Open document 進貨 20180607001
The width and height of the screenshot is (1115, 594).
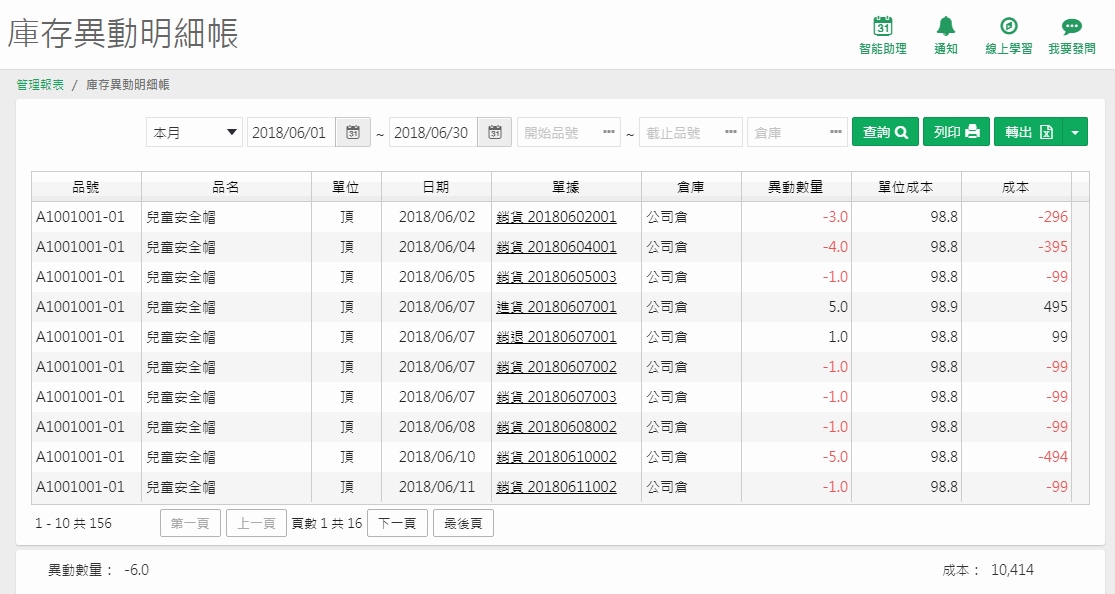point(556,307)
